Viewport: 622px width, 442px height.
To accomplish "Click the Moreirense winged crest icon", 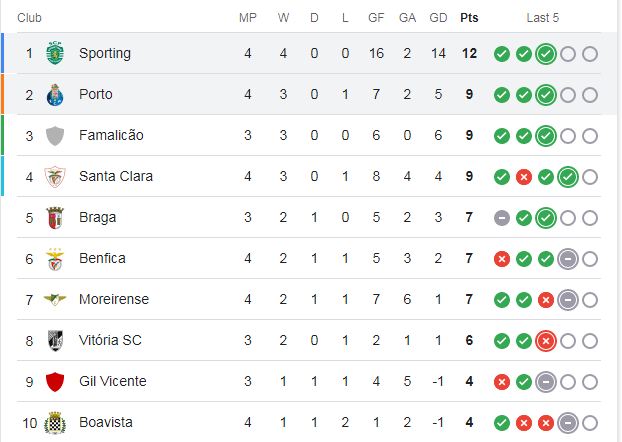I will pos(55,299).
